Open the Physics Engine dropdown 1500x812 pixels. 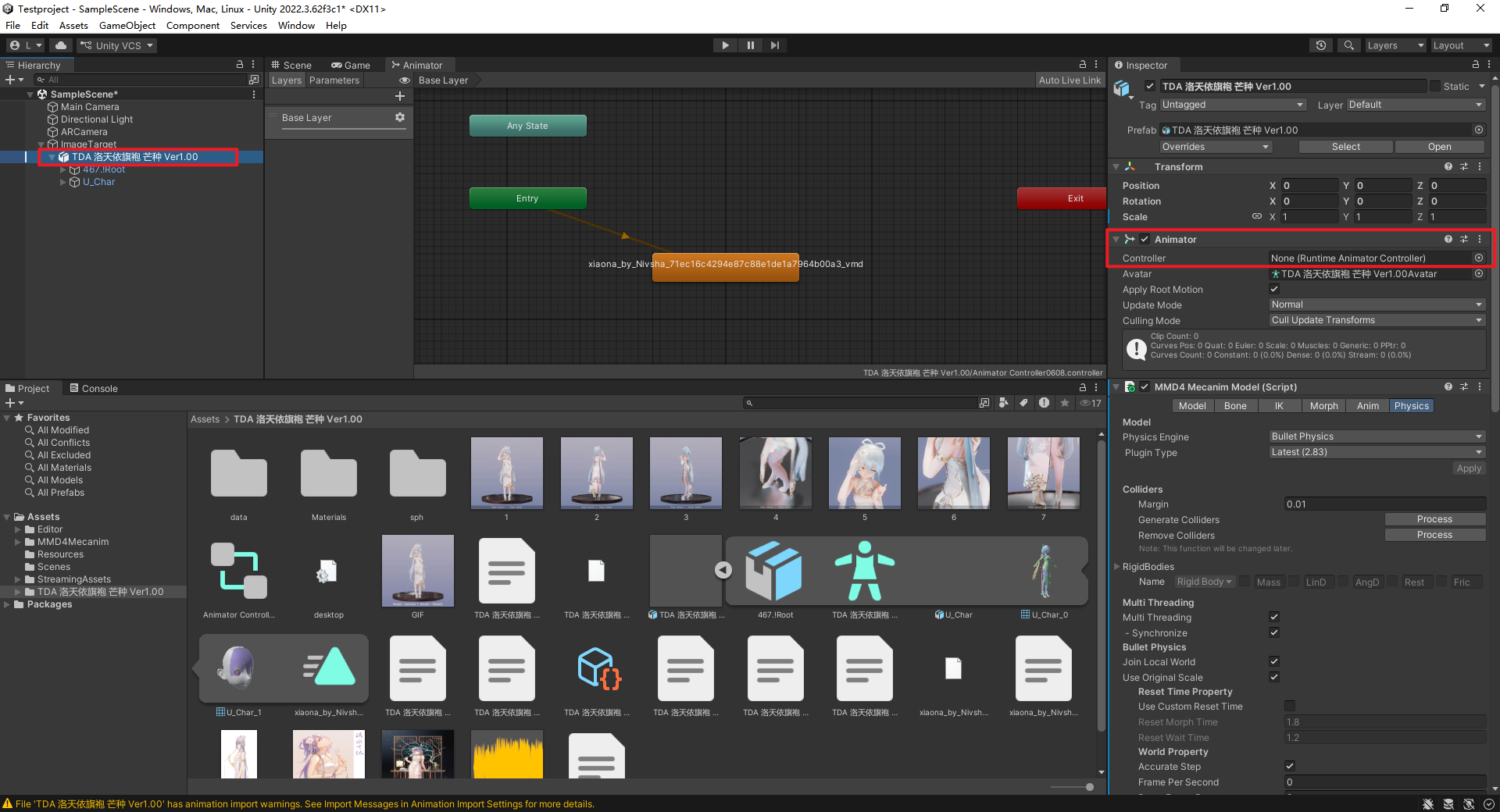click(1377, 436)
